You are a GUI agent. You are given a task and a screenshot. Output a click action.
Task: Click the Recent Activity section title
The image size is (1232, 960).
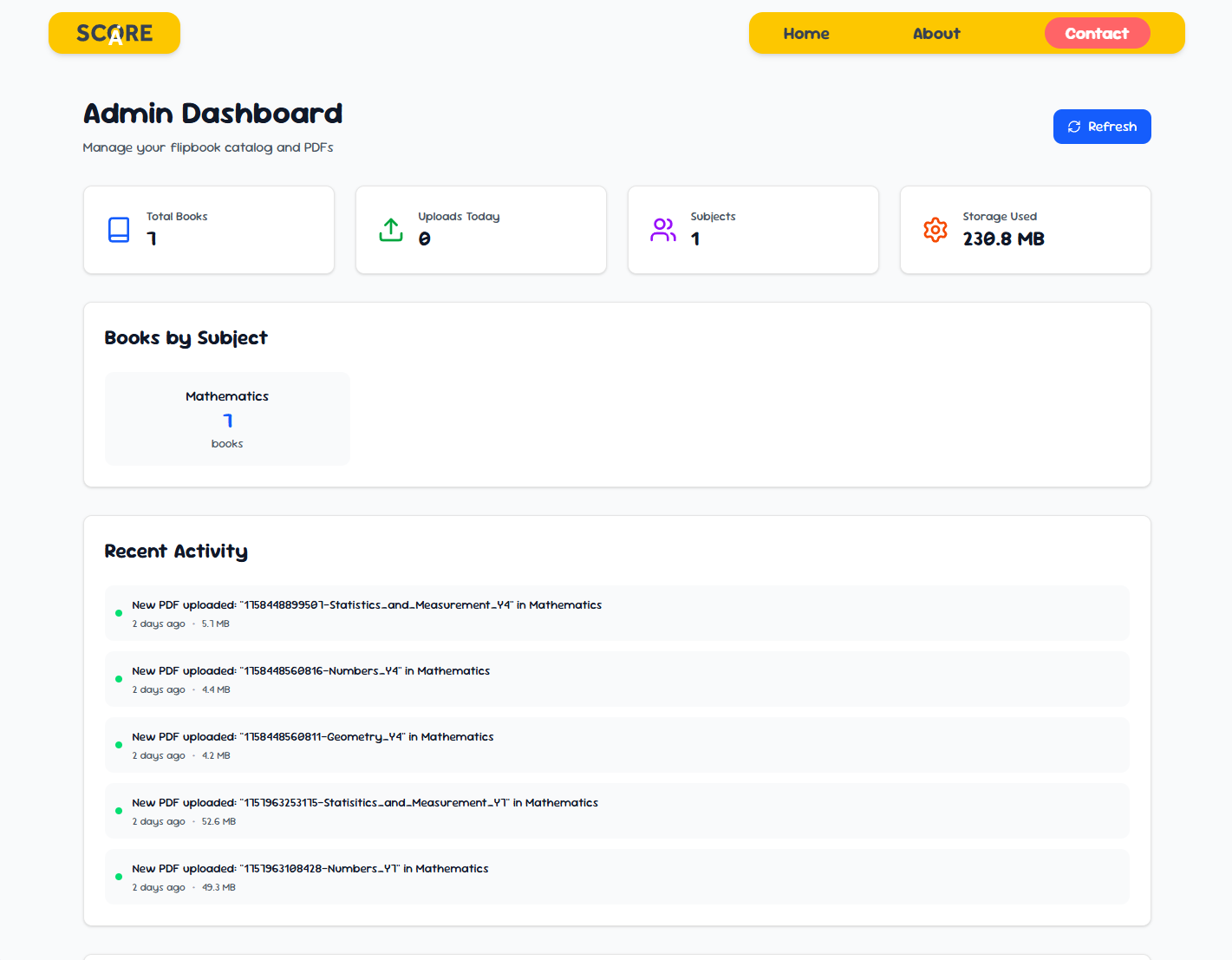[x=176, y=552]
